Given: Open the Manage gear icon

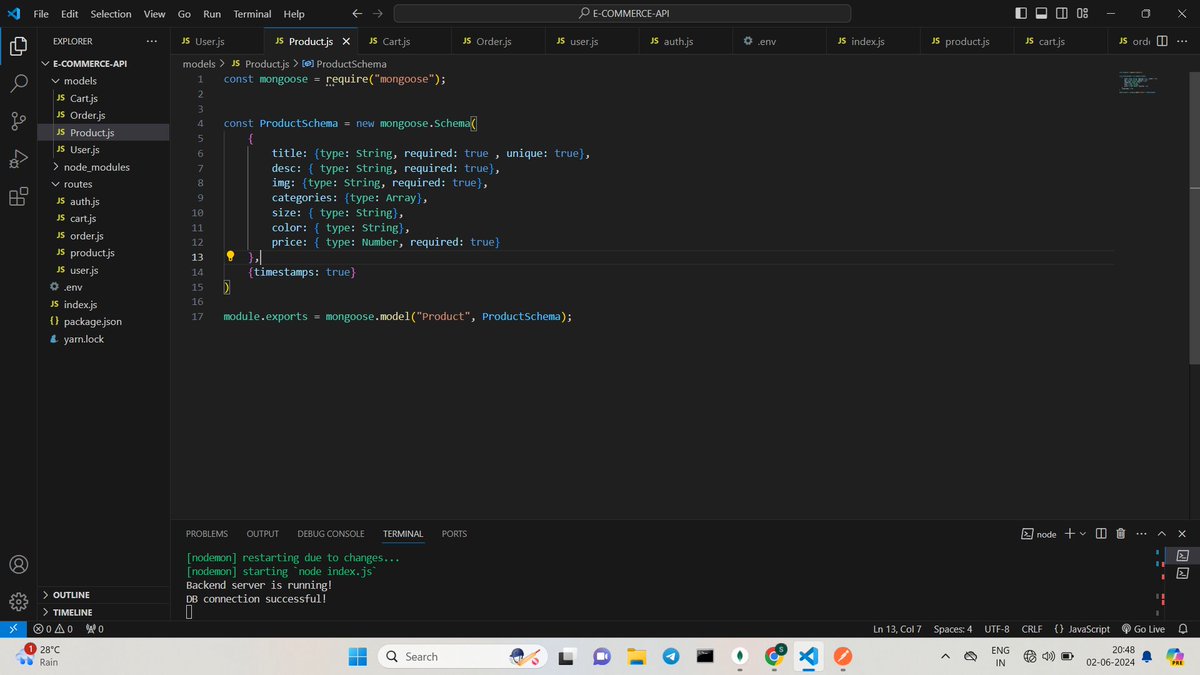Looking at the screenshot, I should pyautogui.click(x=18, y=601).
